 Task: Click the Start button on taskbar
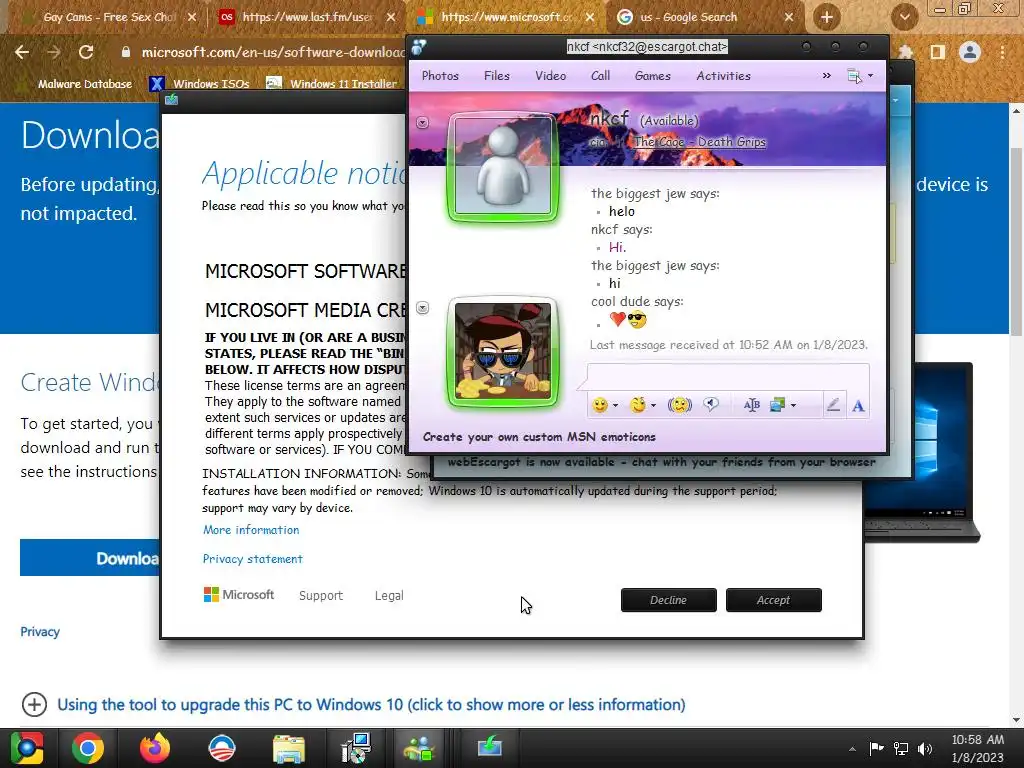(27, 748)
